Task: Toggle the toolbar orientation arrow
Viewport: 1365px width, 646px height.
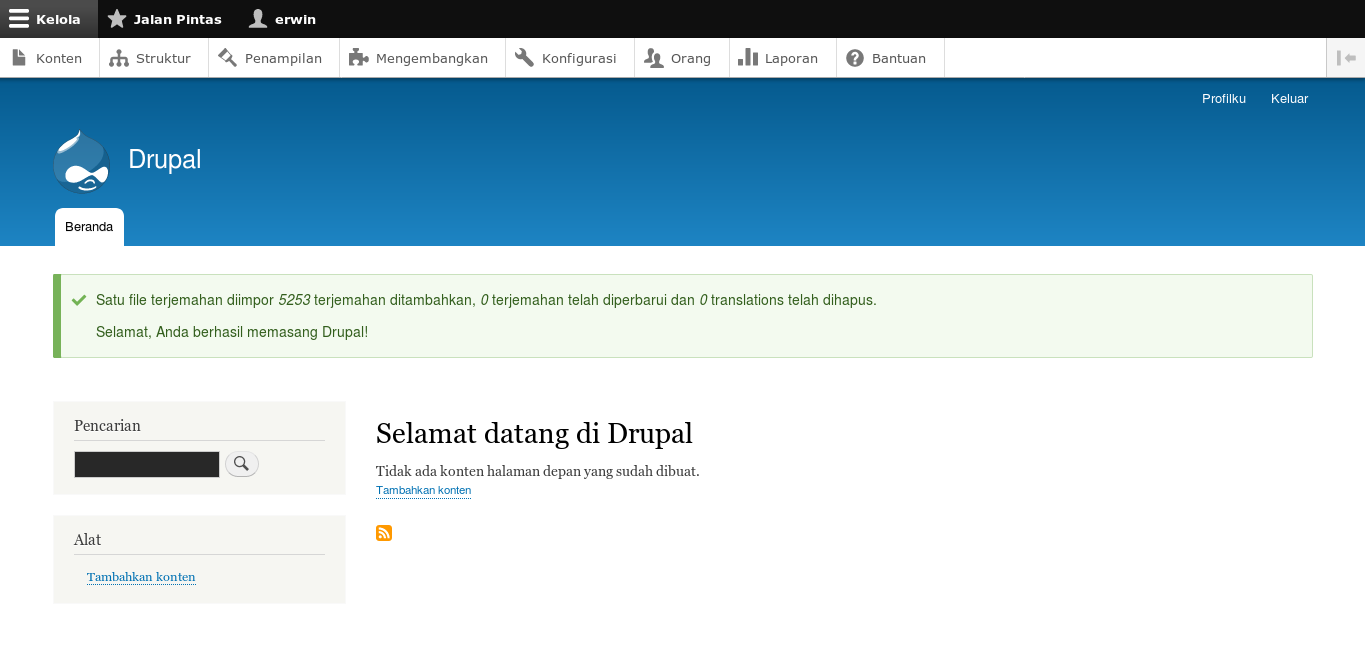Action: (x=1346, y=58)
